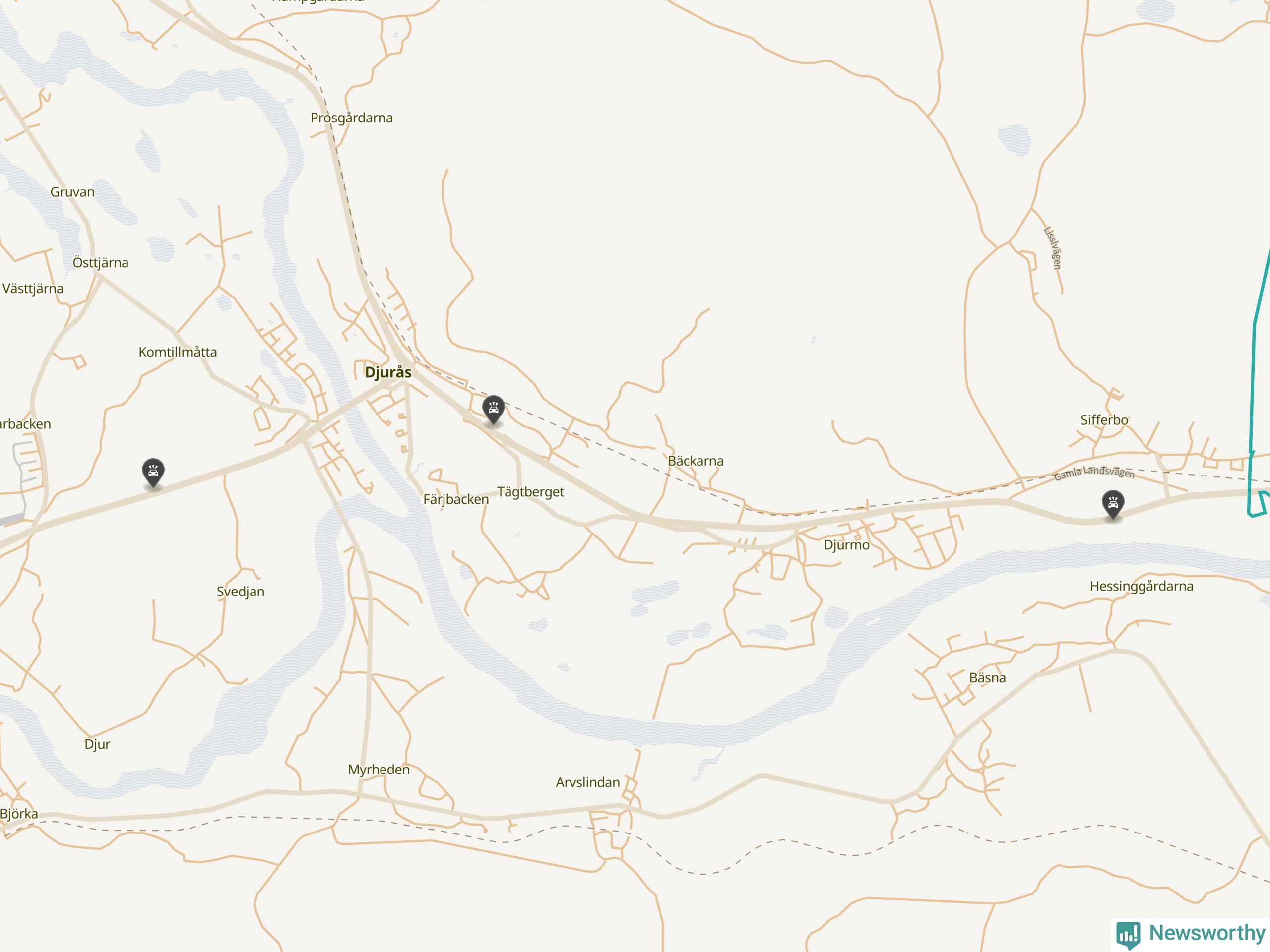Screen dimensions: 1270x952
Task: Click the Färjbacken place label
Action: (456, 499)
